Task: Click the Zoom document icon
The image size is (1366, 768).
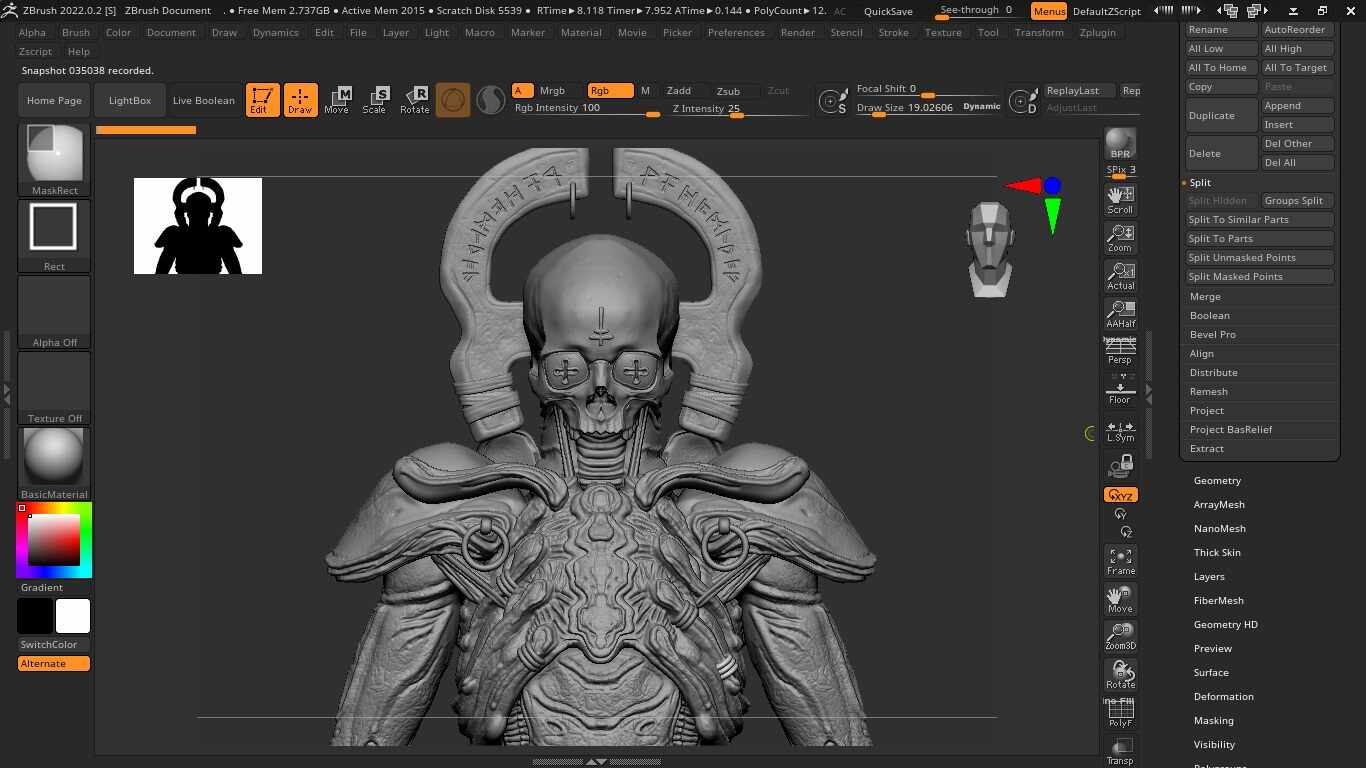Action: 1120,238
